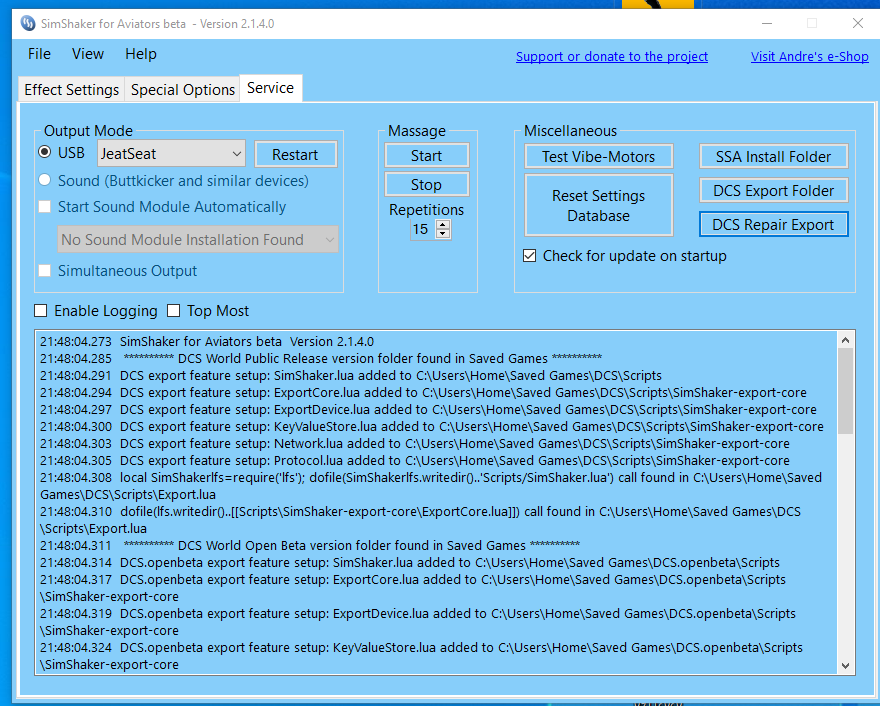Image resolution: width=880 pixels, height=706 pixels.
Task: Click log entry timestamped 21:48:04.291 about SimShaker.lua
Action: click(x=351, y=375)
